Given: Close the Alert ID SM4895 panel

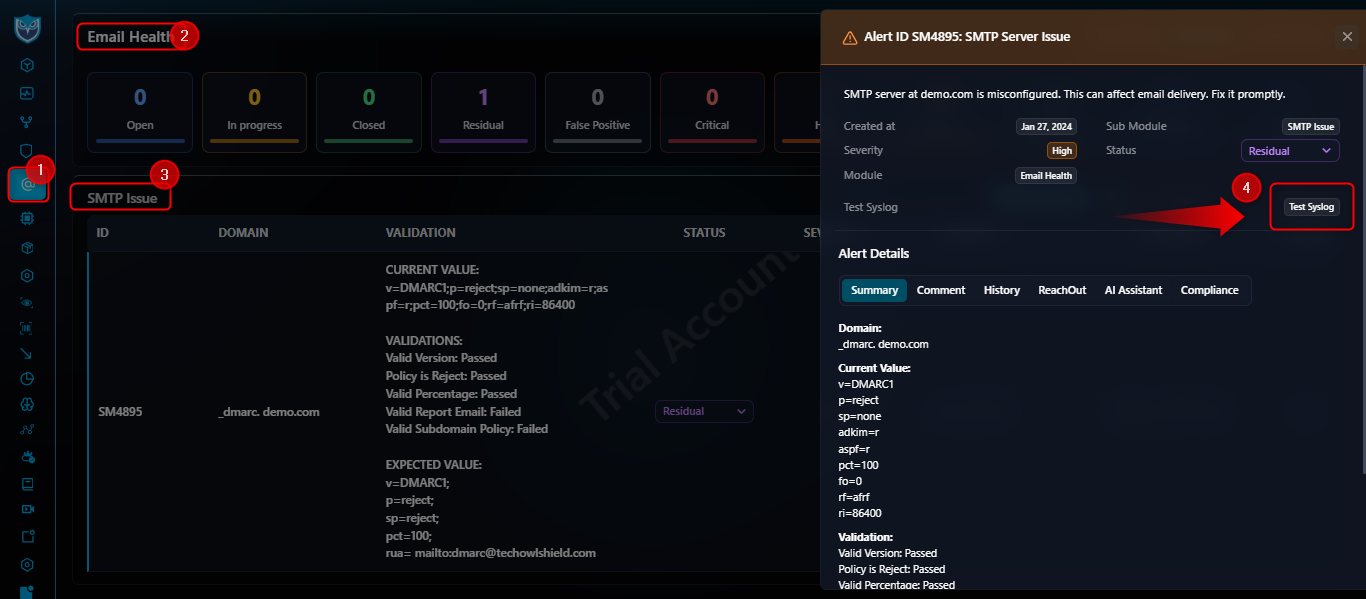Looking at the screenshot, I should 1347,37.
